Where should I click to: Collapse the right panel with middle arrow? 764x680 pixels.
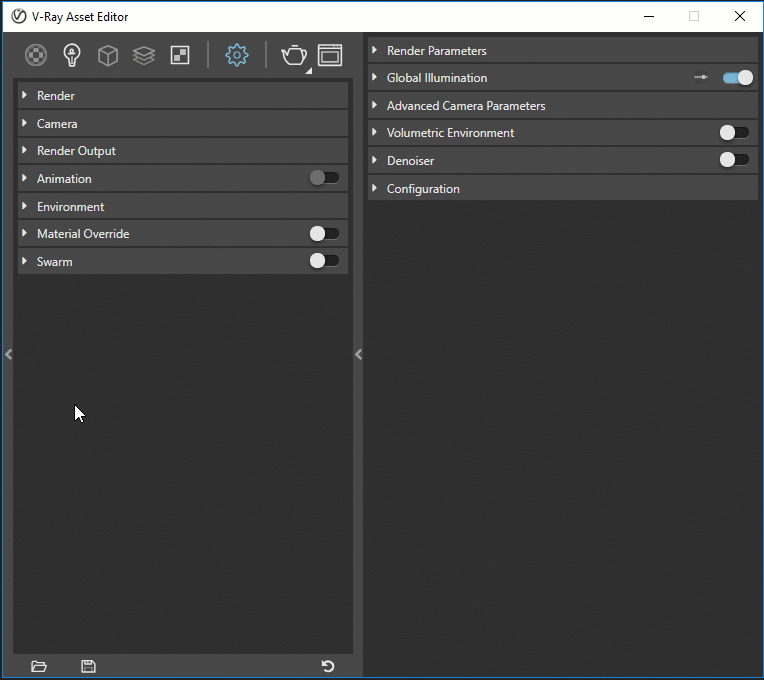pyautogui.click(x=358, y=354)
